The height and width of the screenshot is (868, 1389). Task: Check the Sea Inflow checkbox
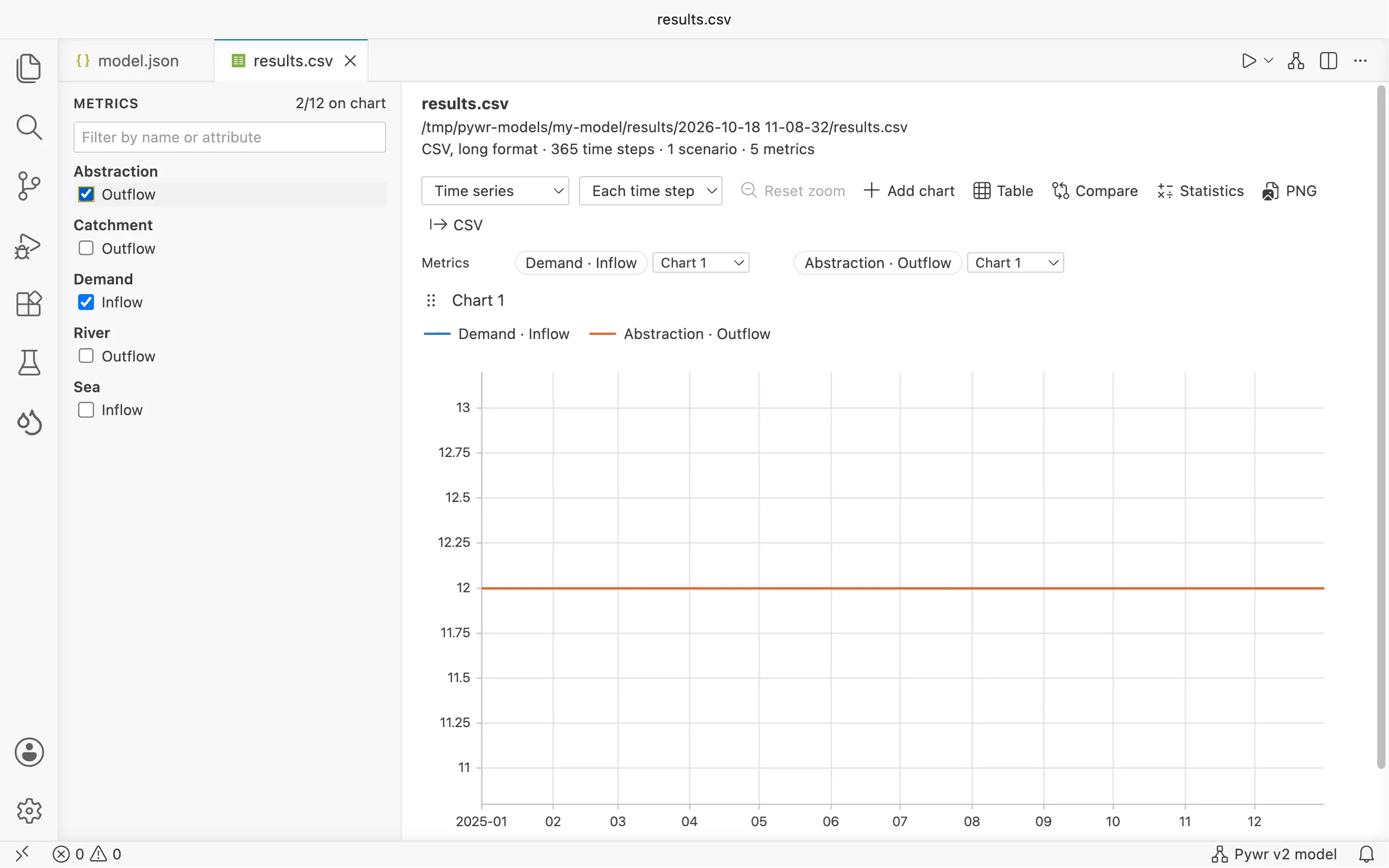[86, 410]
